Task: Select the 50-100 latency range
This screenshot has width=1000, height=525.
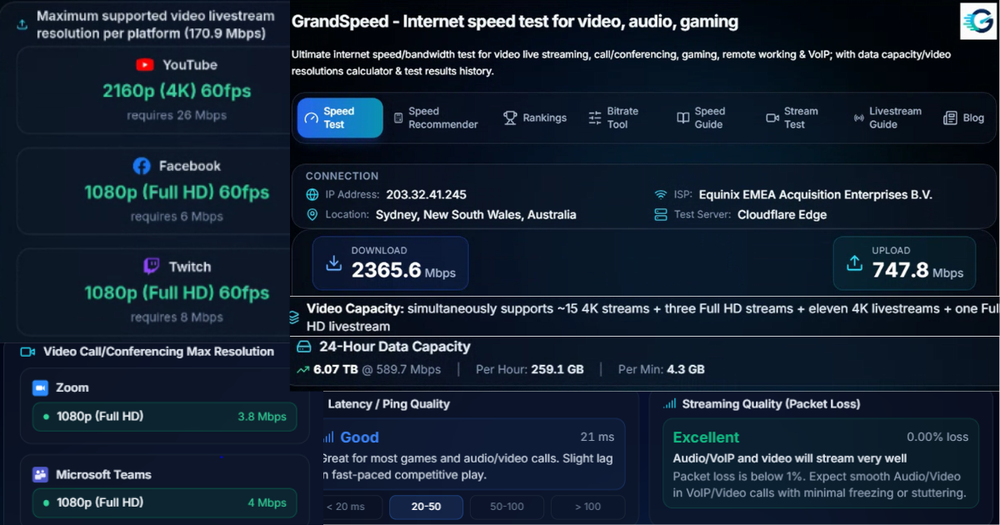Action: (507, 507)
